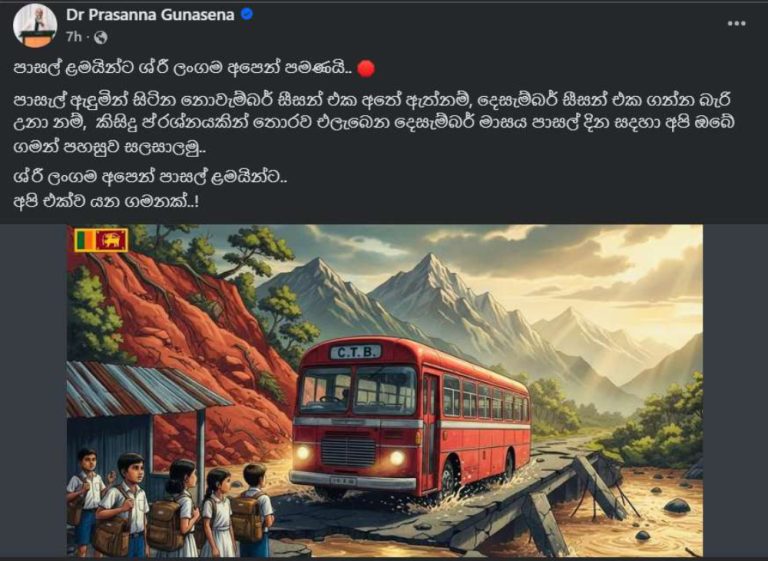Screen dimensions: 768x561
Task: Click the blue verified badge icon
Action: 247,14
